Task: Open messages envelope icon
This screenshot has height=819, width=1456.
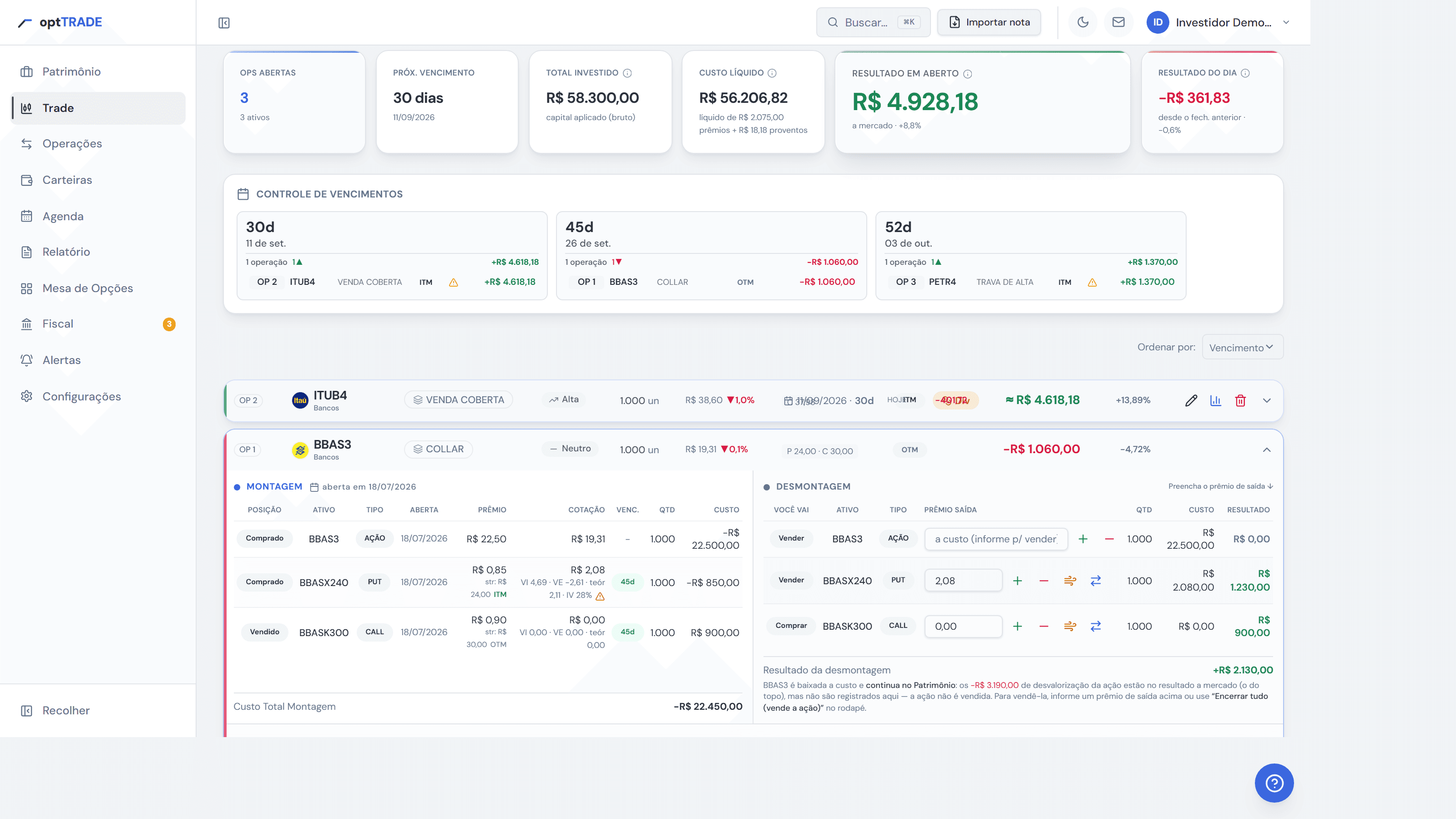Action: tap(1118, 22)
